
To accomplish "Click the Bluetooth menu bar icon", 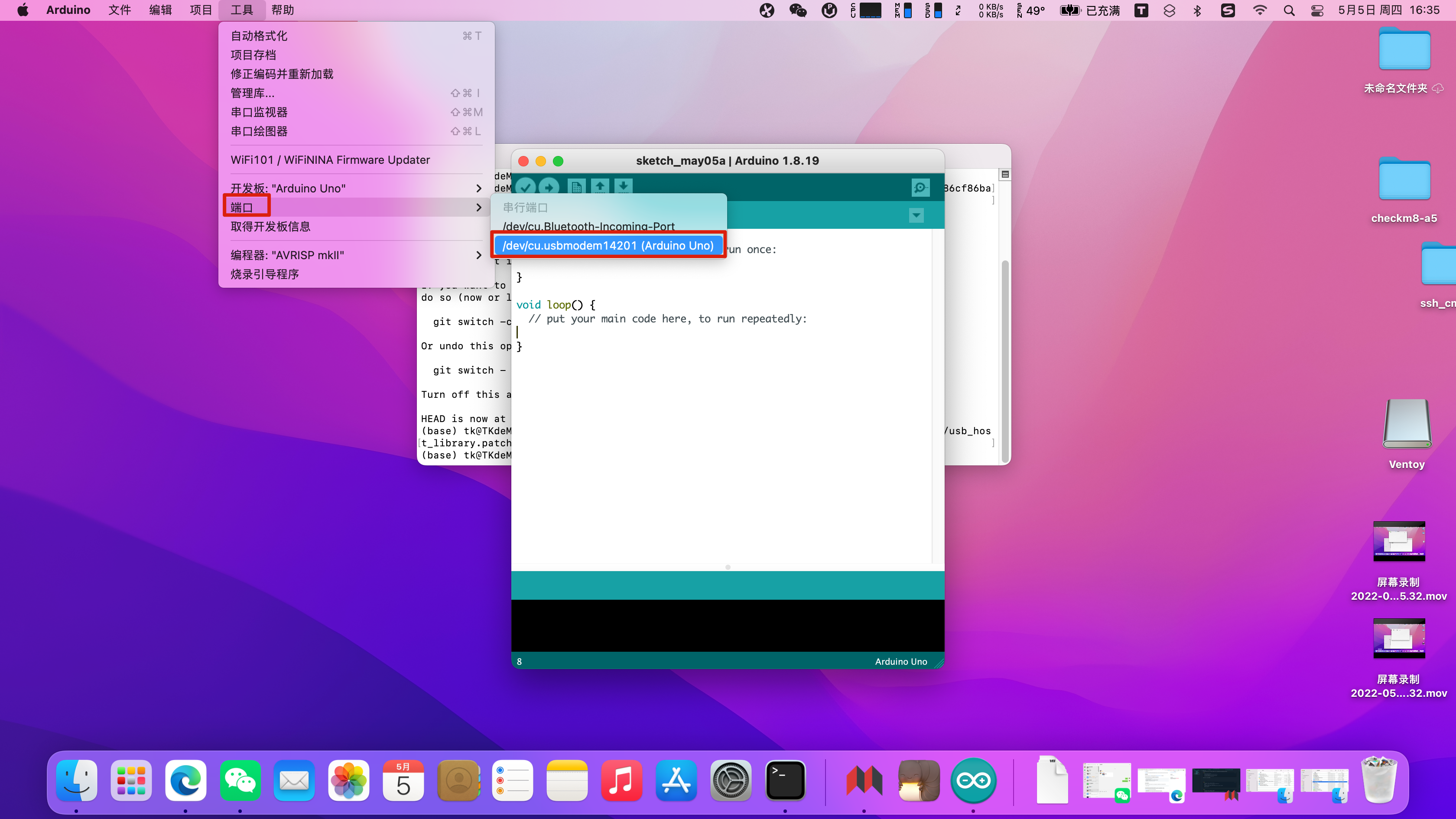I will coord(1197,10).
